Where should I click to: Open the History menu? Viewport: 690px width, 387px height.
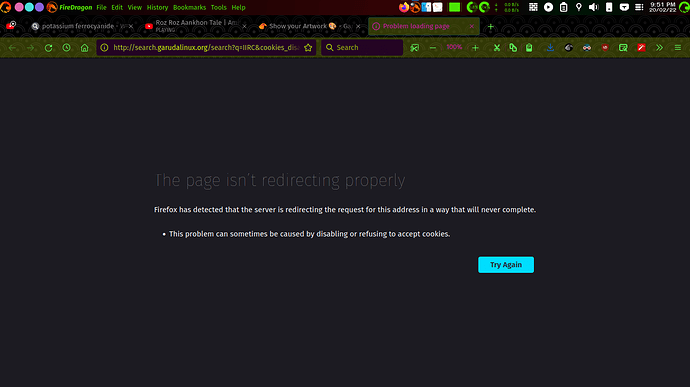click(x=158, y=7)
